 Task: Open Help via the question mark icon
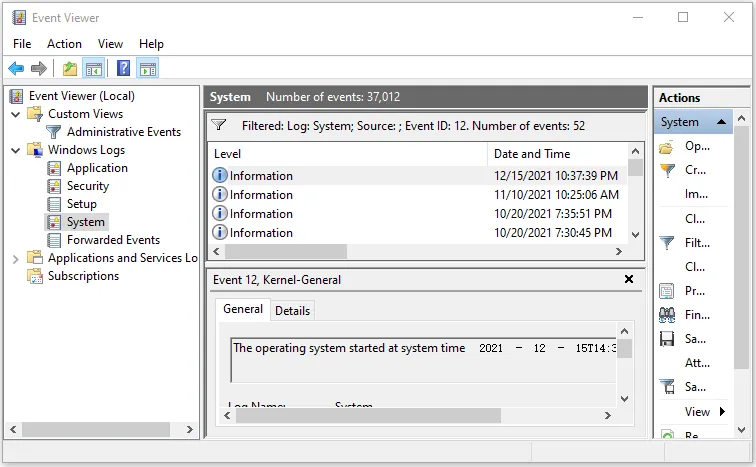[x=123, y=68]
